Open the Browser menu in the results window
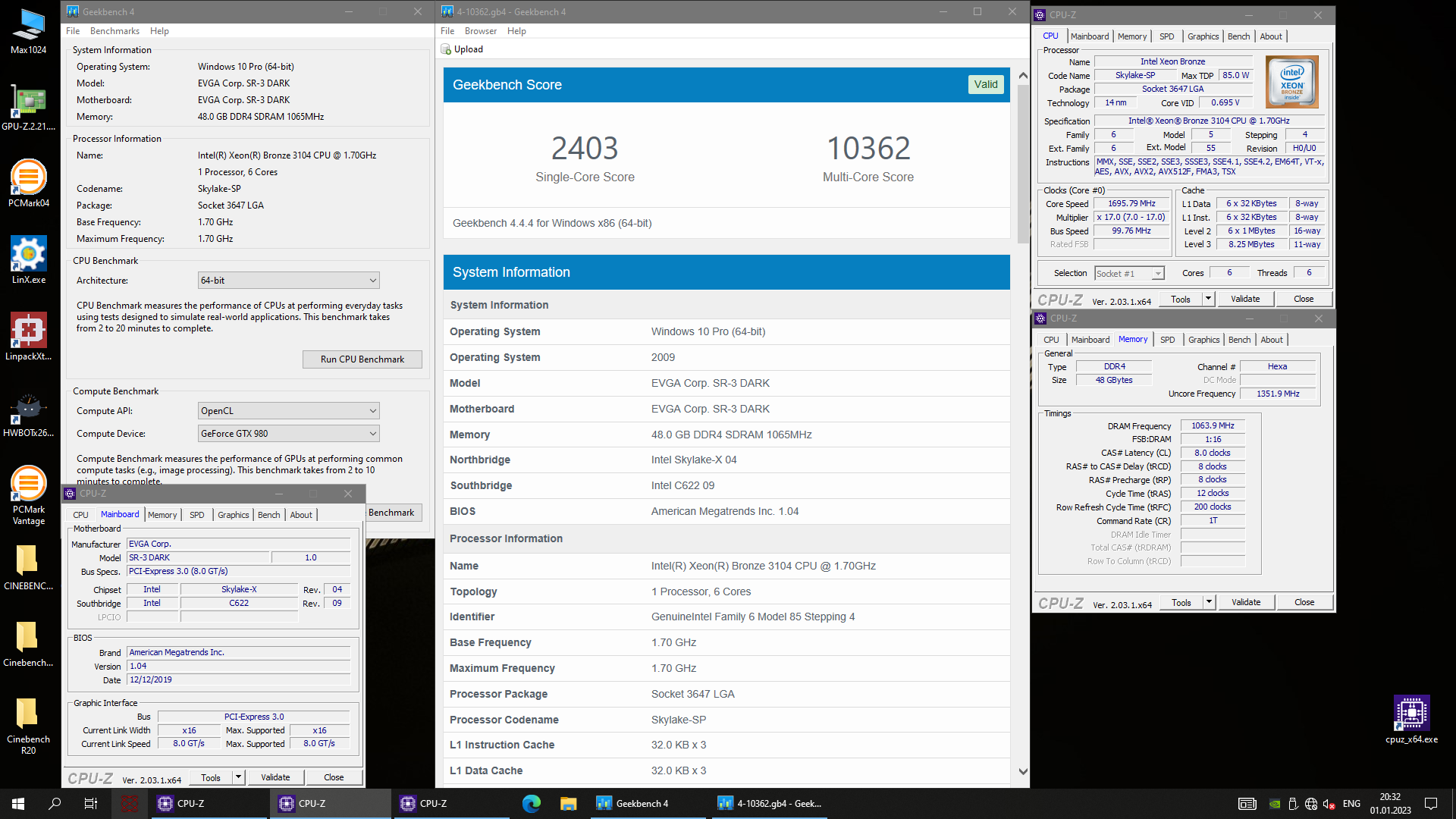This screenshot has width=1456, height=819. tap(481, 31)
